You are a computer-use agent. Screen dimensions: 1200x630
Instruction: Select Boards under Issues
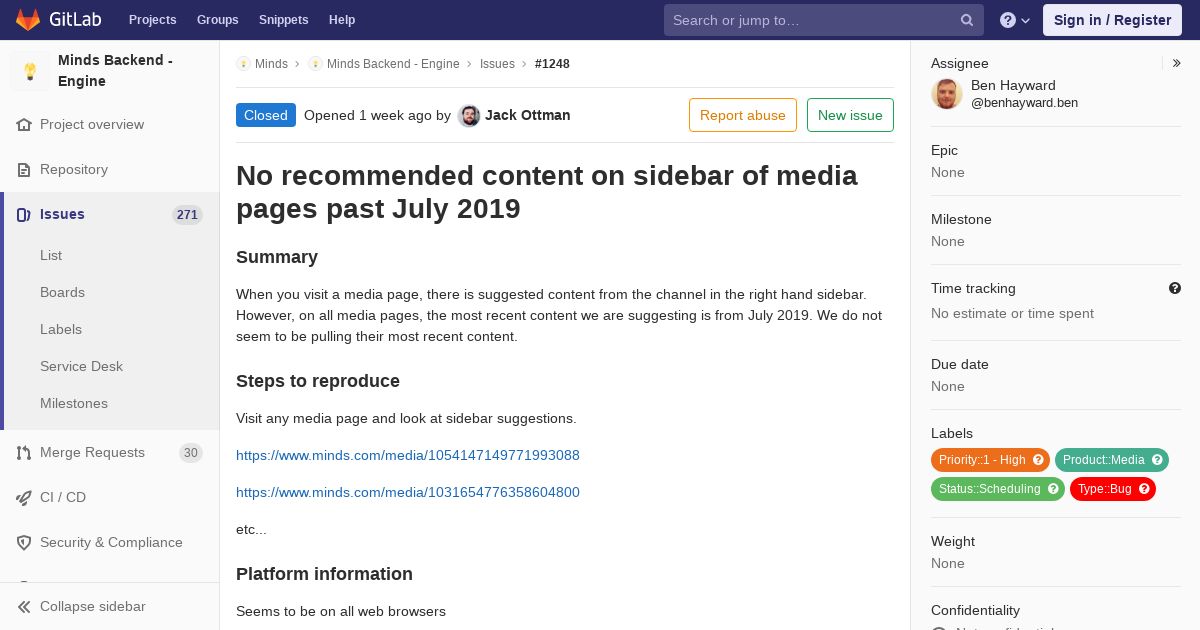coord(62,293)
